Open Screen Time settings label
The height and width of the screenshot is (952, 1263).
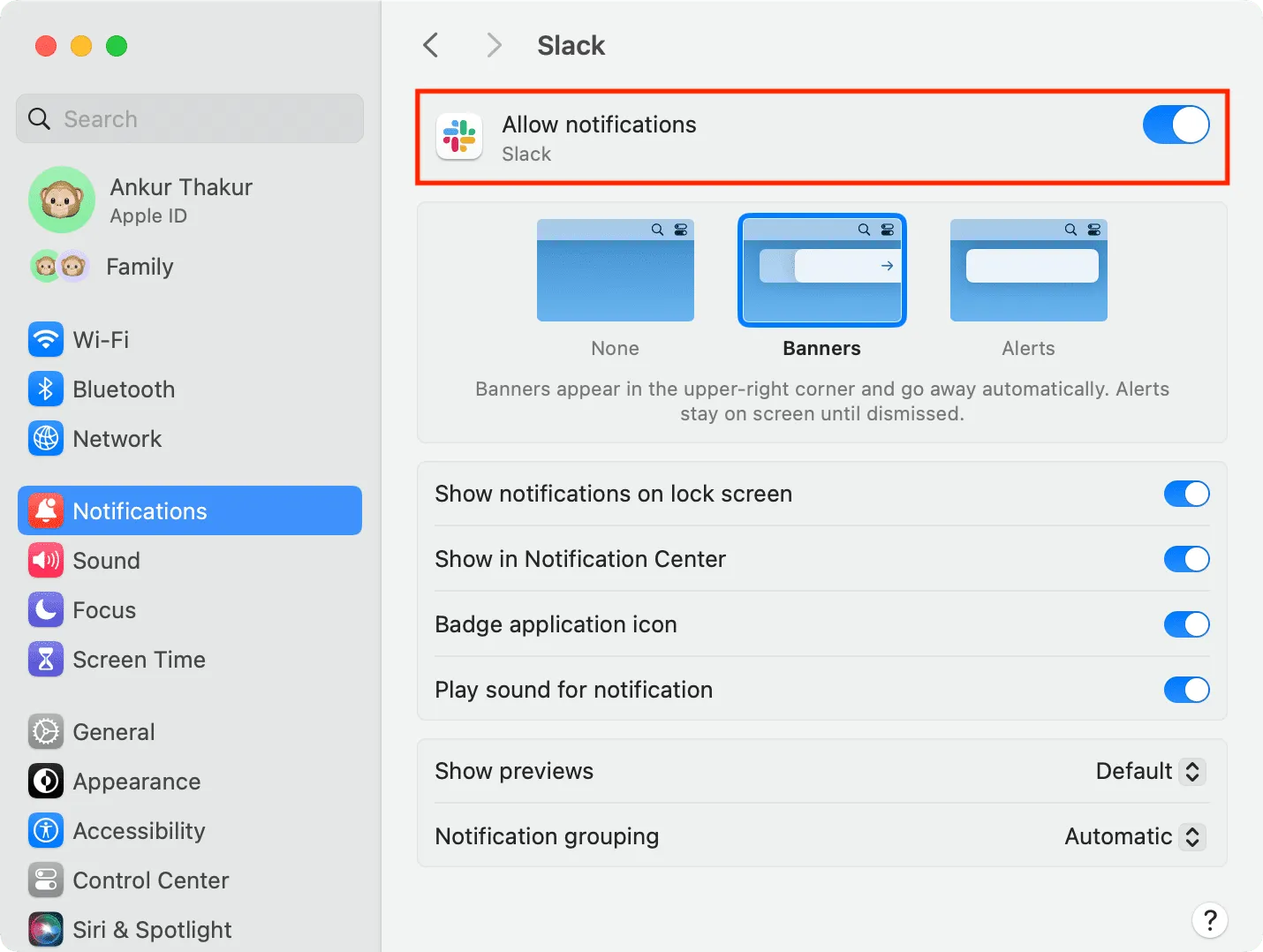140,660
